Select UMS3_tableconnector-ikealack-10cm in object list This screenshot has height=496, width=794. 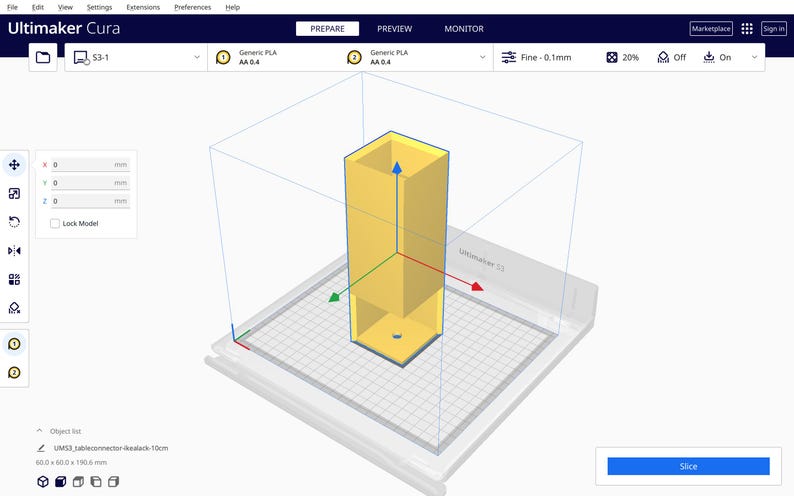pos(111,448)
